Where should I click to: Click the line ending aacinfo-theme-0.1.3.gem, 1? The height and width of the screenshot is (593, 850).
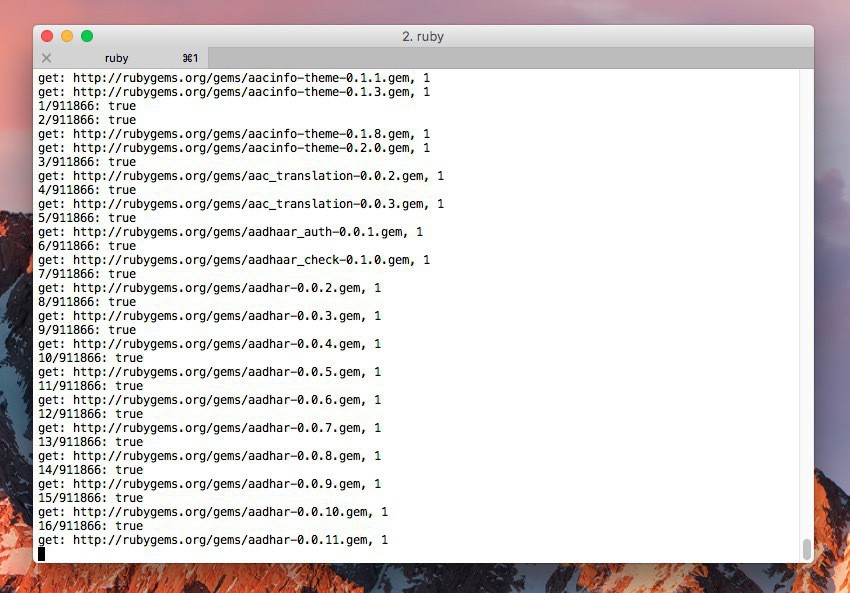tap(234, 92)
